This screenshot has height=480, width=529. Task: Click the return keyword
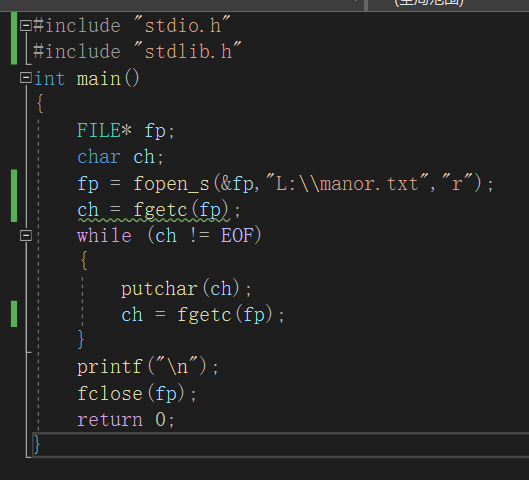[110, 420]
